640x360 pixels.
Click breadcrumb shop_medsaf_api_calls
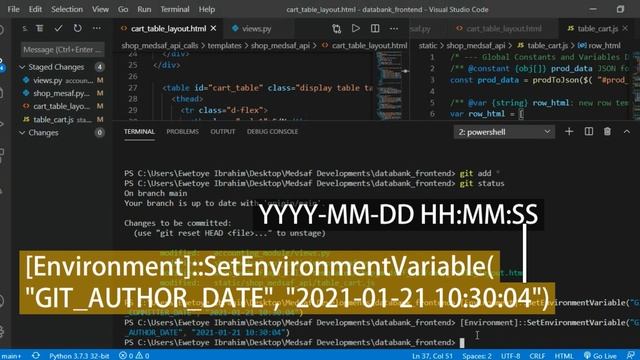click(x=160, y=45)
